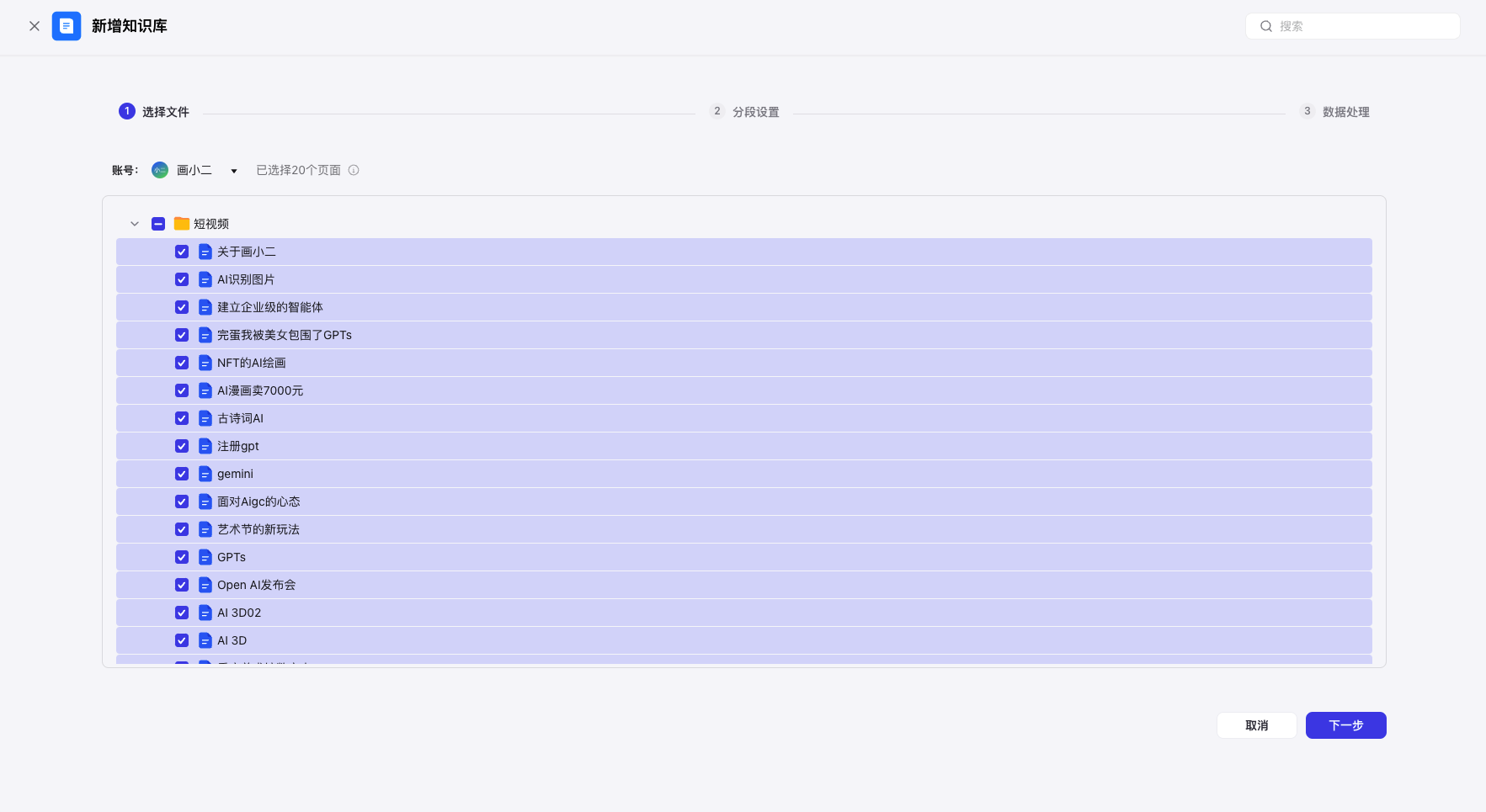
Task: Uncheck the AI漫画卖7000元 checkbox
Action: pyautogui.click(x=182, y=390)
